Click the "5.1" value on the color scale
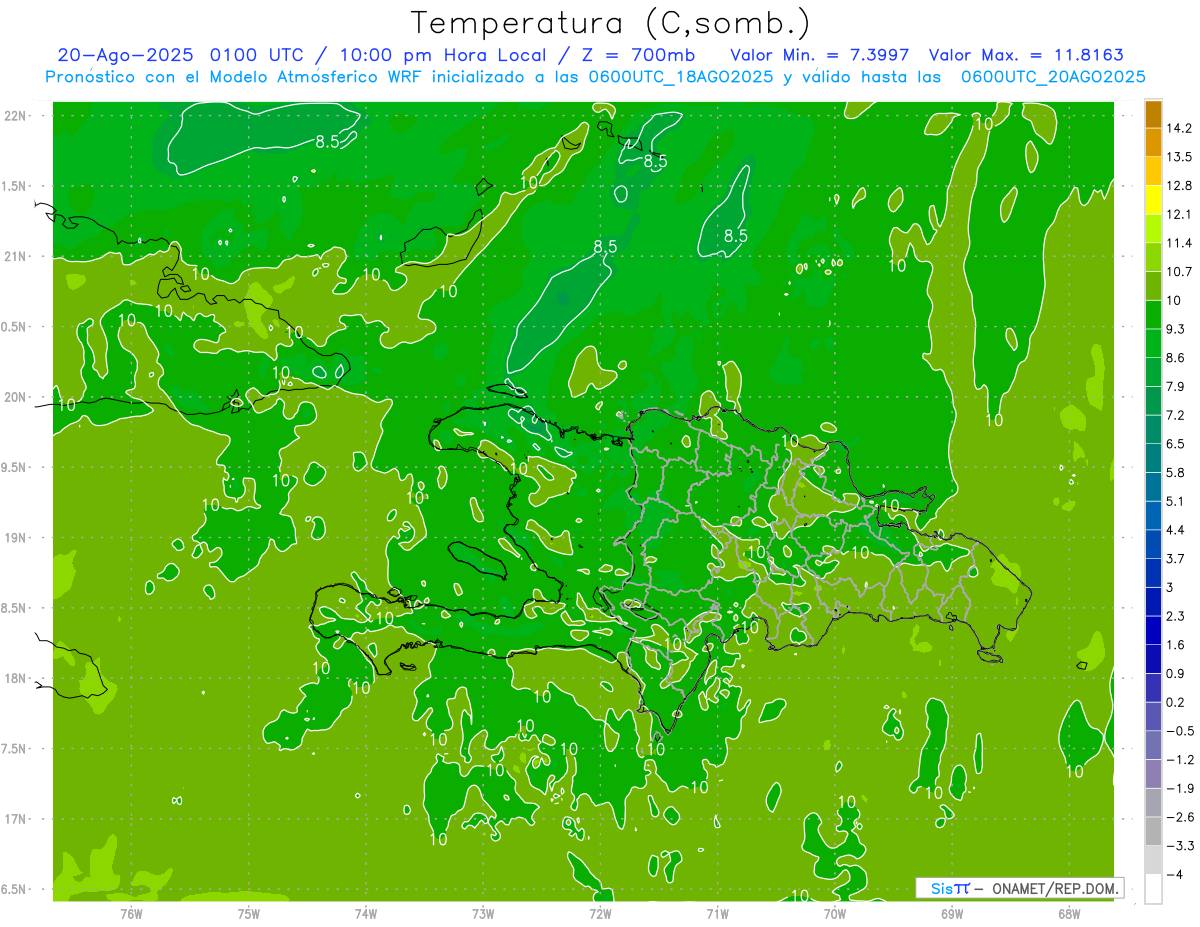The height and width of the screenshot is (927, 1200). (1176, 501)
